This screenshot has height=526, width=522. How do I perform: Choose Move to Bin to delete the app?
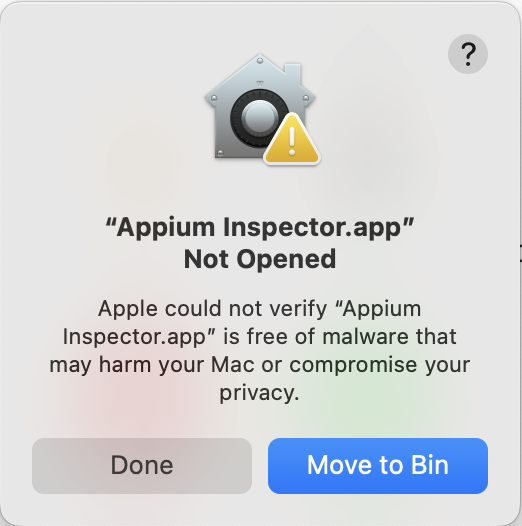pos(378,466)
